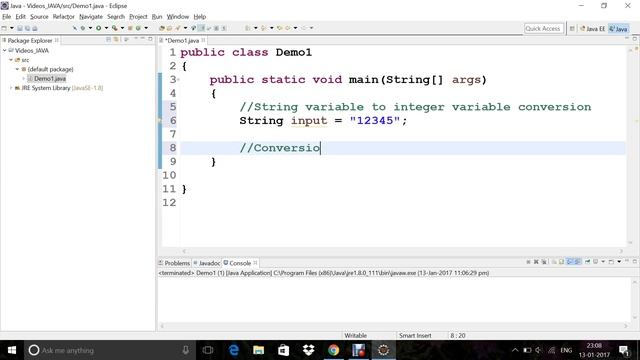Click the Remove Launch console icon
The height and width of the screenshot is (360, 640).
pos(536,262)
